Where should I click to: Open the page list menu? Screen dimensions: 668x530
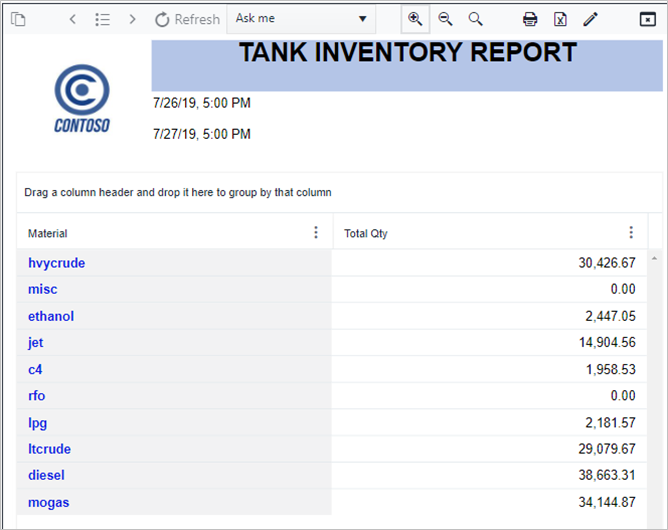pyautogui.click(x=102, y=19)
